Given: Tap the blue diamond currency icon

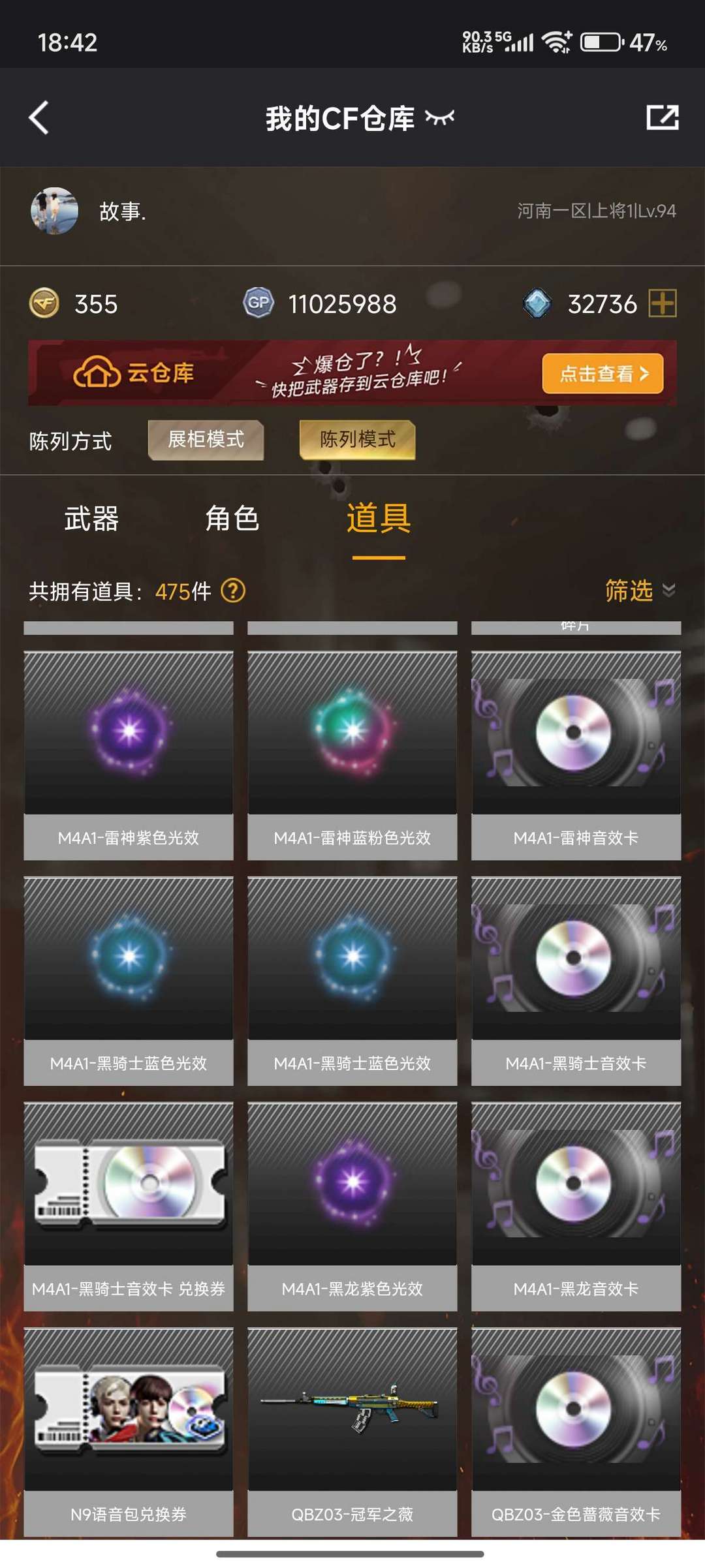Looking at the screenshot, I should click(x=537, y=303).
